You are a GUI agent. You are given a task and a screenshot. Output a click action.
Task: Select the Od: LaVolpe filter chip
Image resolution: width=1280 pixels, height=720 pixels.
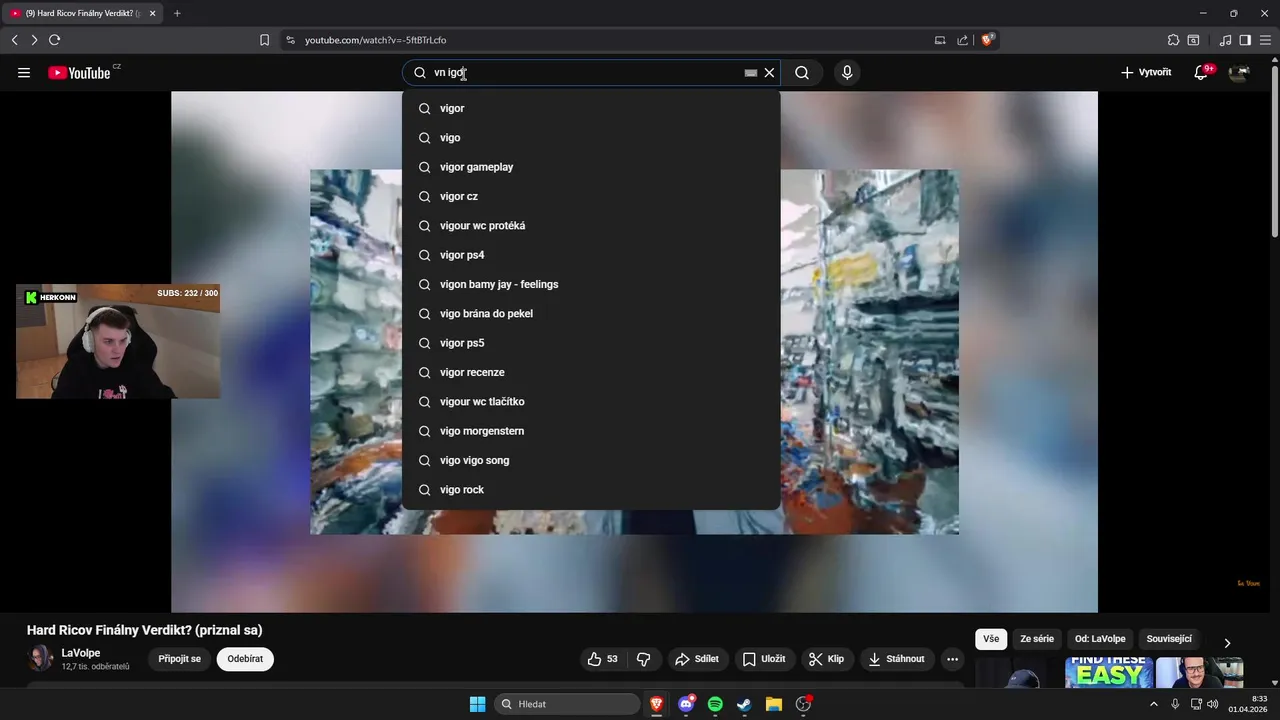click(1100, 639)
